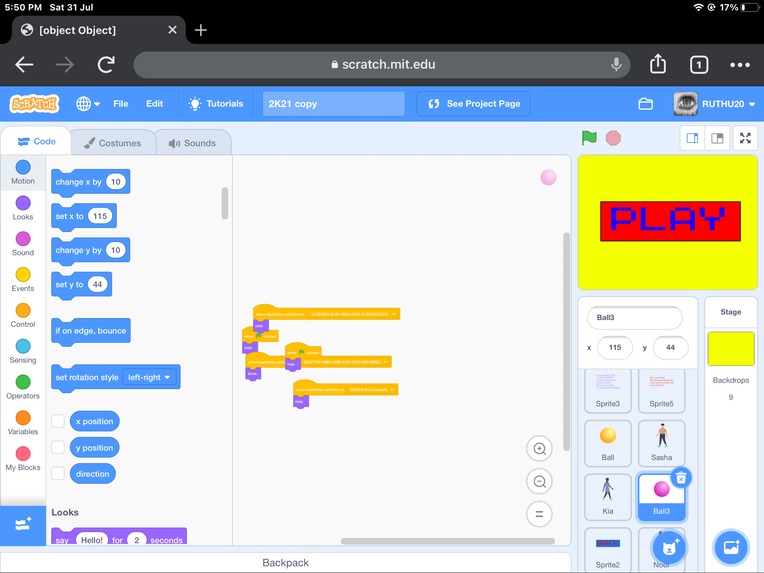Select the Events block category
This screenshot has width=764, height=573.
pyautogui.click(x=23, y=280)
